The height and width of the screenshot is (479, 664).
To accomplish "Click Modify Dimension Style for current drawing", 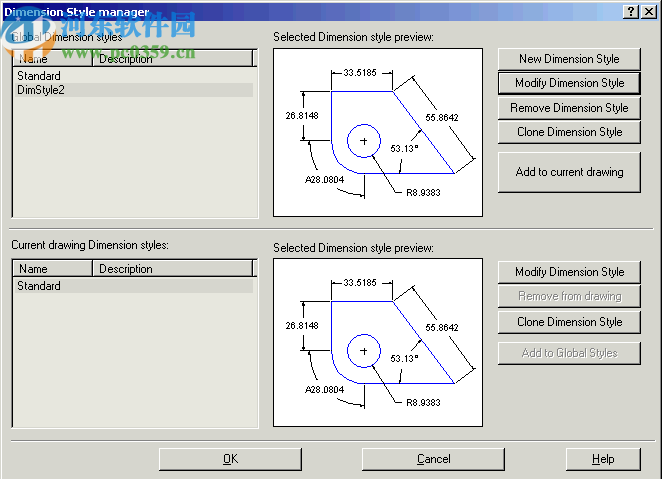I will coord(569,272).
